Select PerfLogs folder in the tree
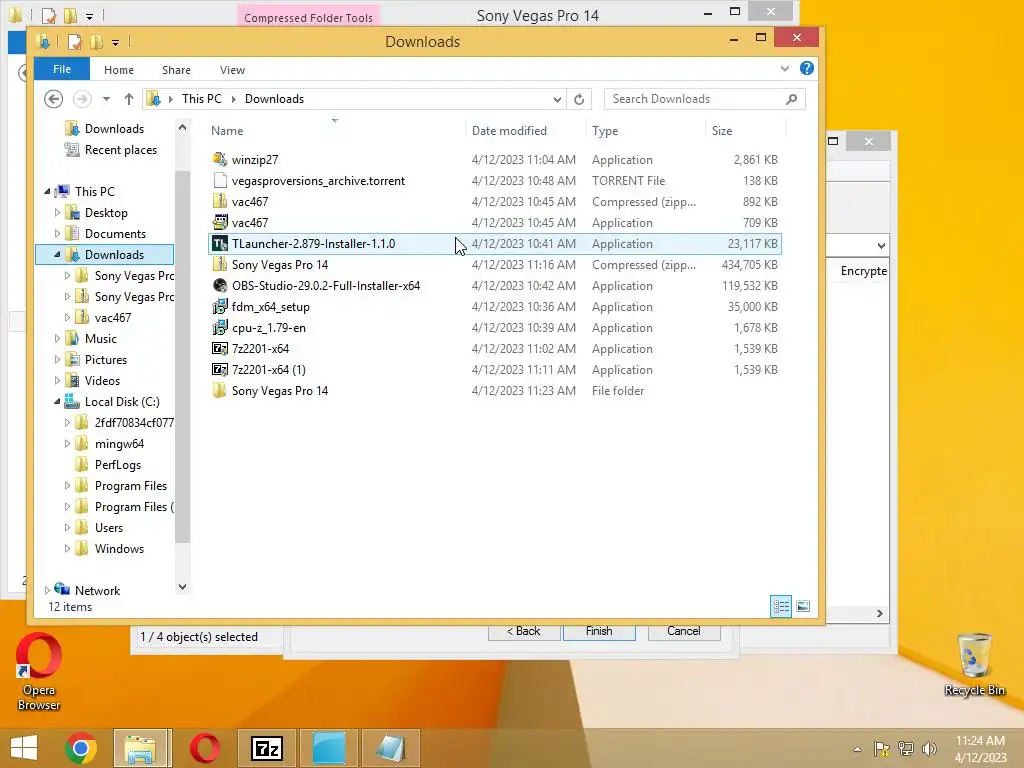This screenshot has width=1024, height=768. click(x=118, y=465)
